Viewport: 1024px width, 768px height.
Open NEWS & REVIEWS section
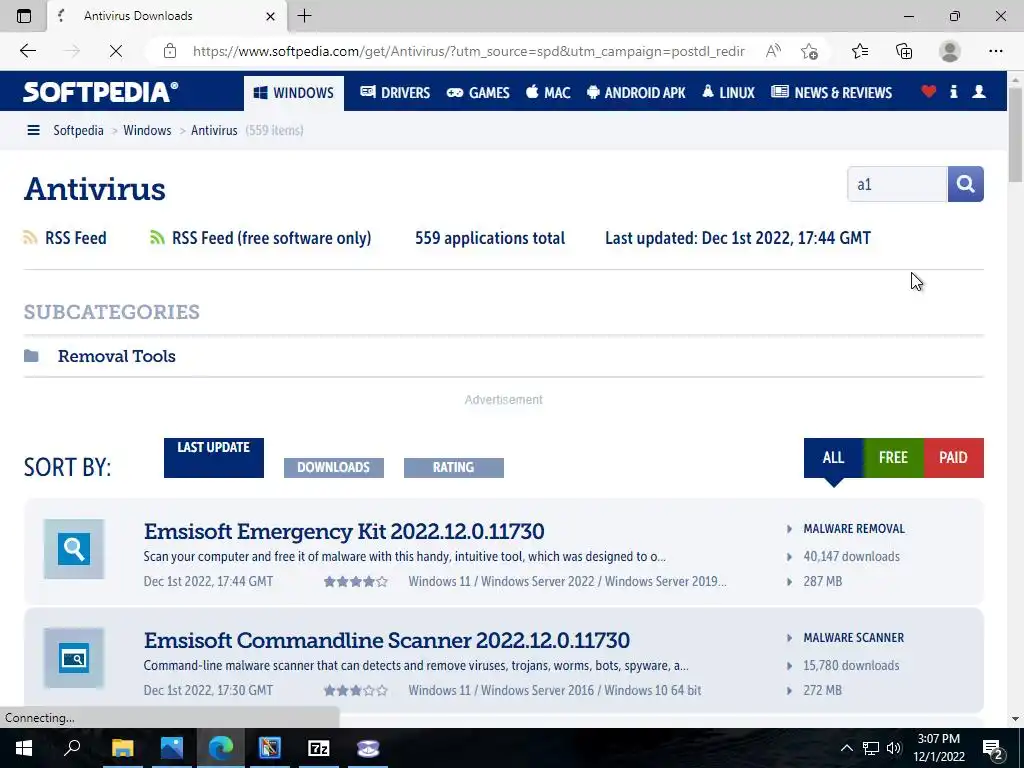(x=831, y=93)
